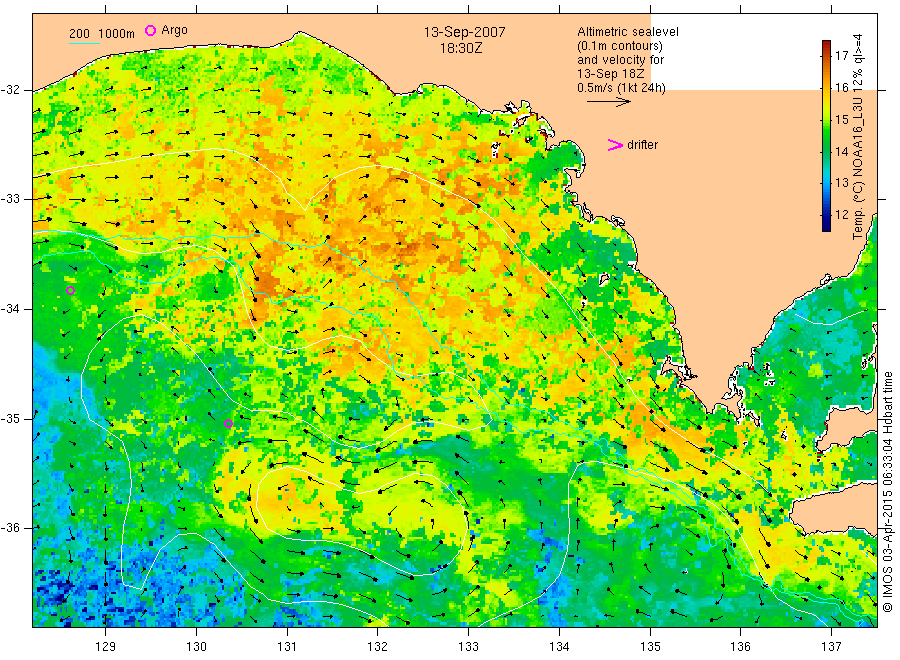Click the latitude label -34
The height and width of the screenshot is (660, 900).
10,309
